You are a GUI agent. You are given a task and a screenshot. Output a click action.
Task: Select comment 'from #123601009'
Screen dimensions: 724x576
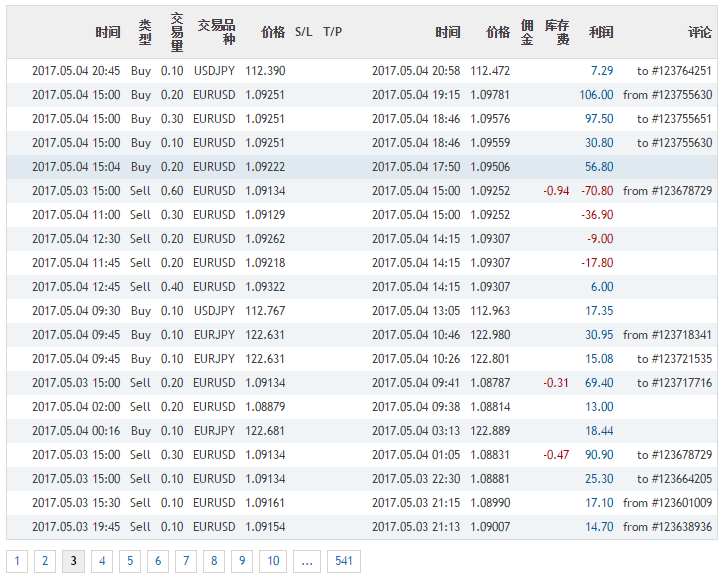point(668,503)
